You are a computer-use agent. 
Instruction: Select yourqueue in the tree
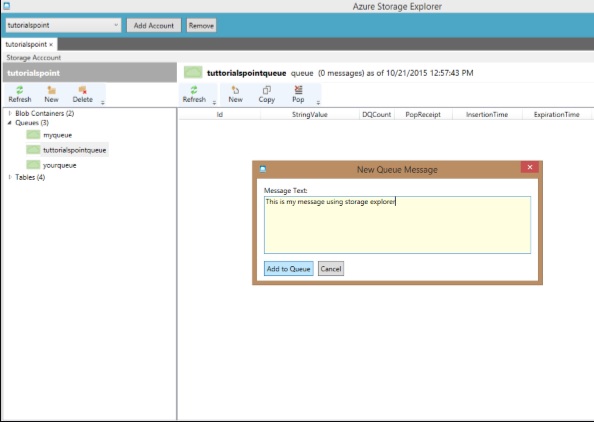pos(59,165)
